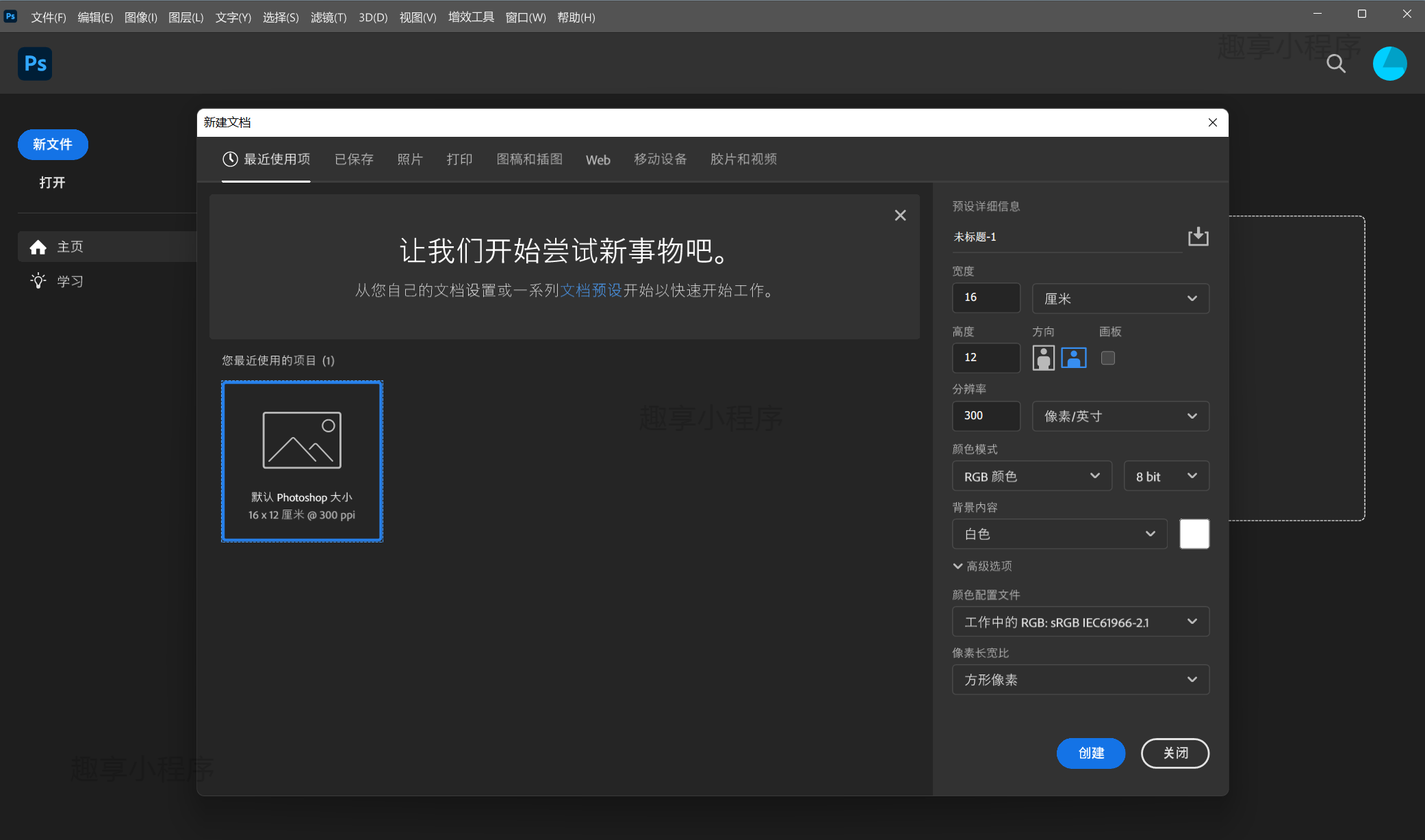This screenshot has width=1425, height=840.
Task: Select the 最近使用项 tab
Action: (266, 159)
